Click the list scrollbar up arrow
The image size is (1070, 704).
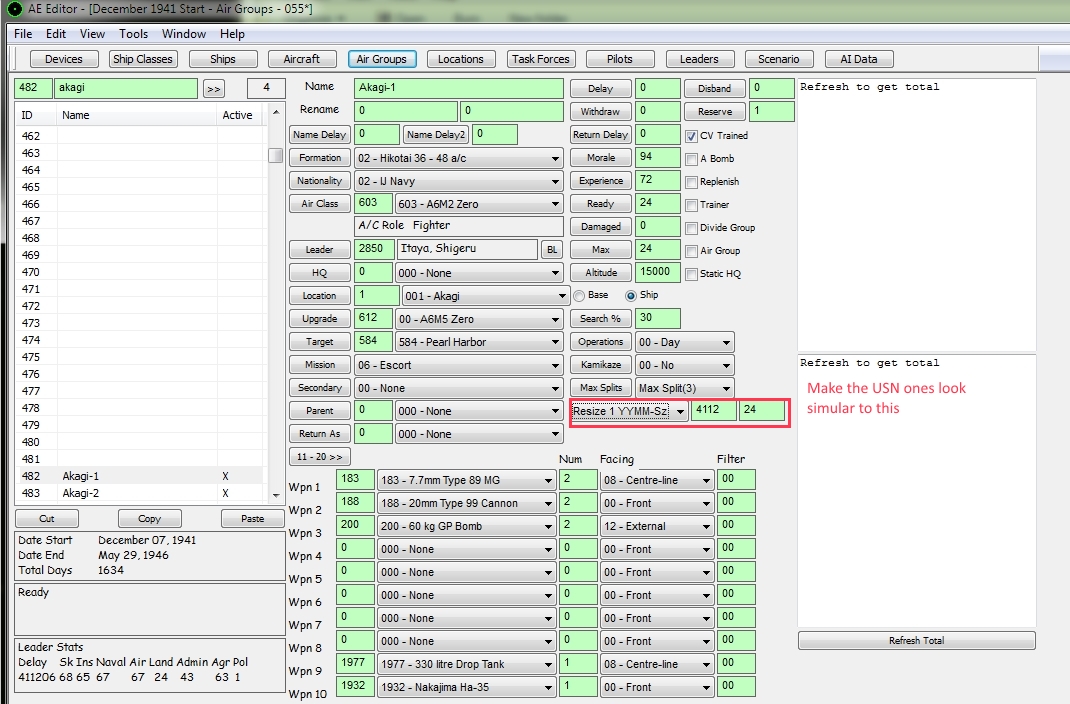click(276, 112)
